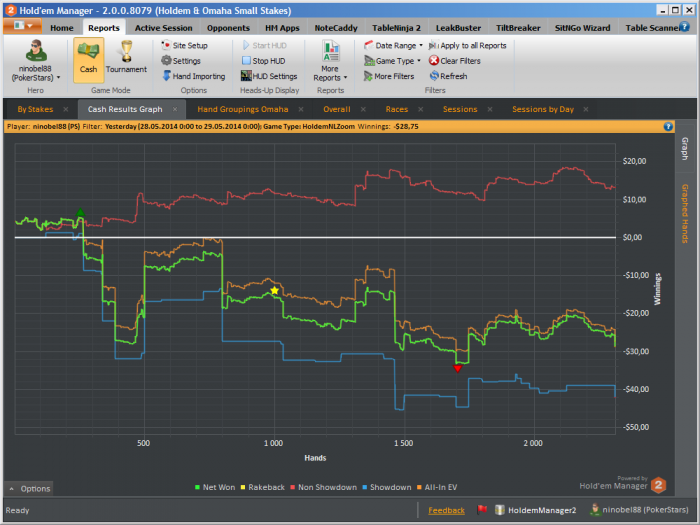Switch to Hand Groupings Omaha report
Viewport: 700px width, 525px height.
242,109
